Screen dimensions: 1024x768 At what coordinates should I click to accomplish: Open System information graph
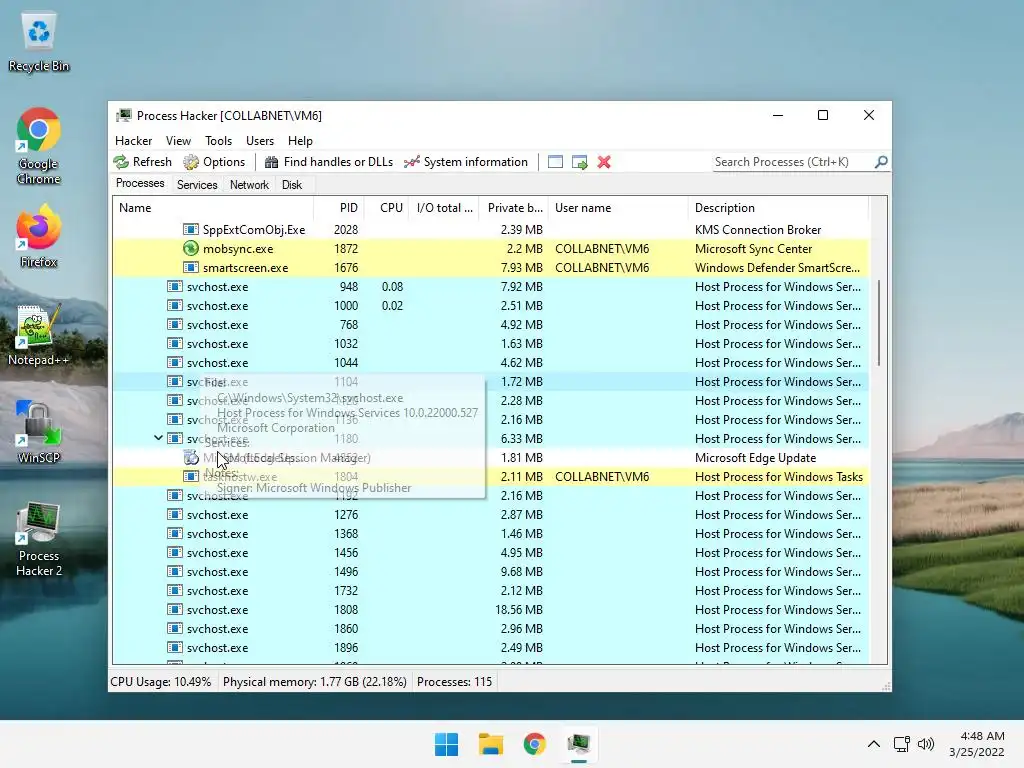pos(466,162)
